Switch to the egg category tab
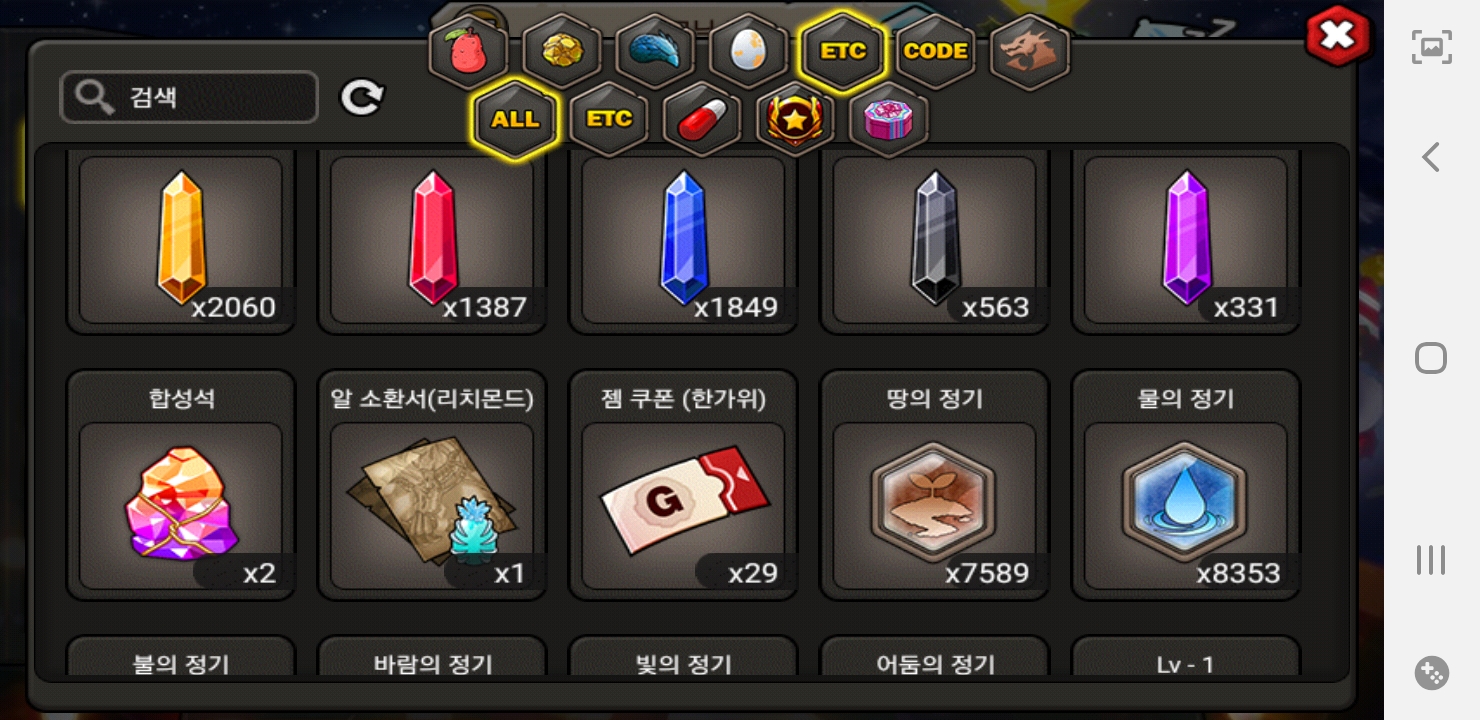 point(749,52)
